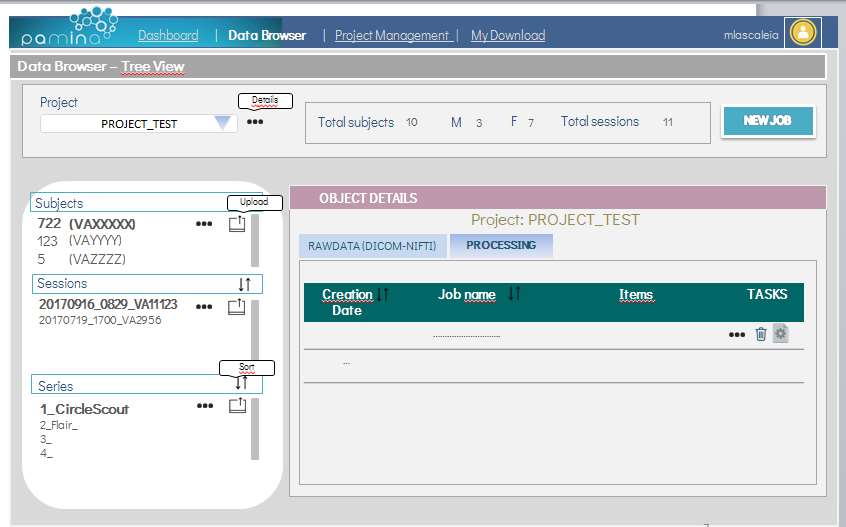Click the upload icon for subject 722

pyautogui.click(x=236, y=225)
